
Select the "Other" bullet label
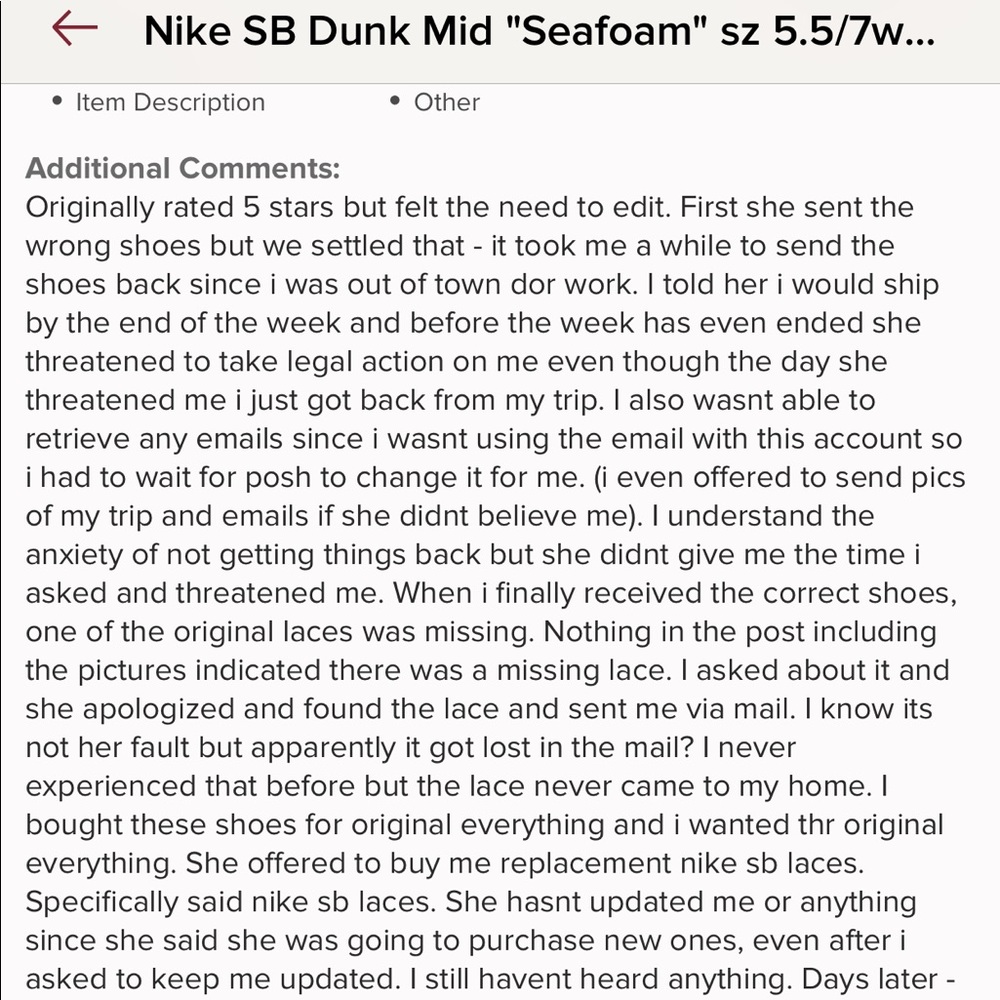tap(446, 102)
